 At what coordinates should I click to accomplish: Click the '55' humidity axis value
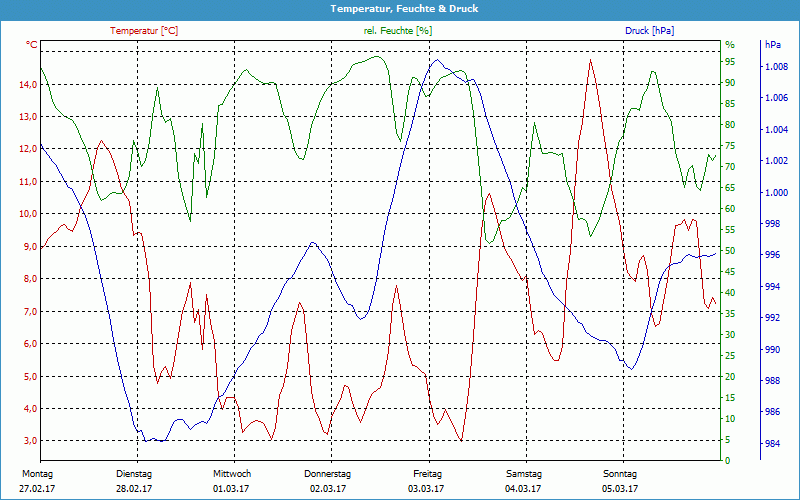[x=730, y=230]
